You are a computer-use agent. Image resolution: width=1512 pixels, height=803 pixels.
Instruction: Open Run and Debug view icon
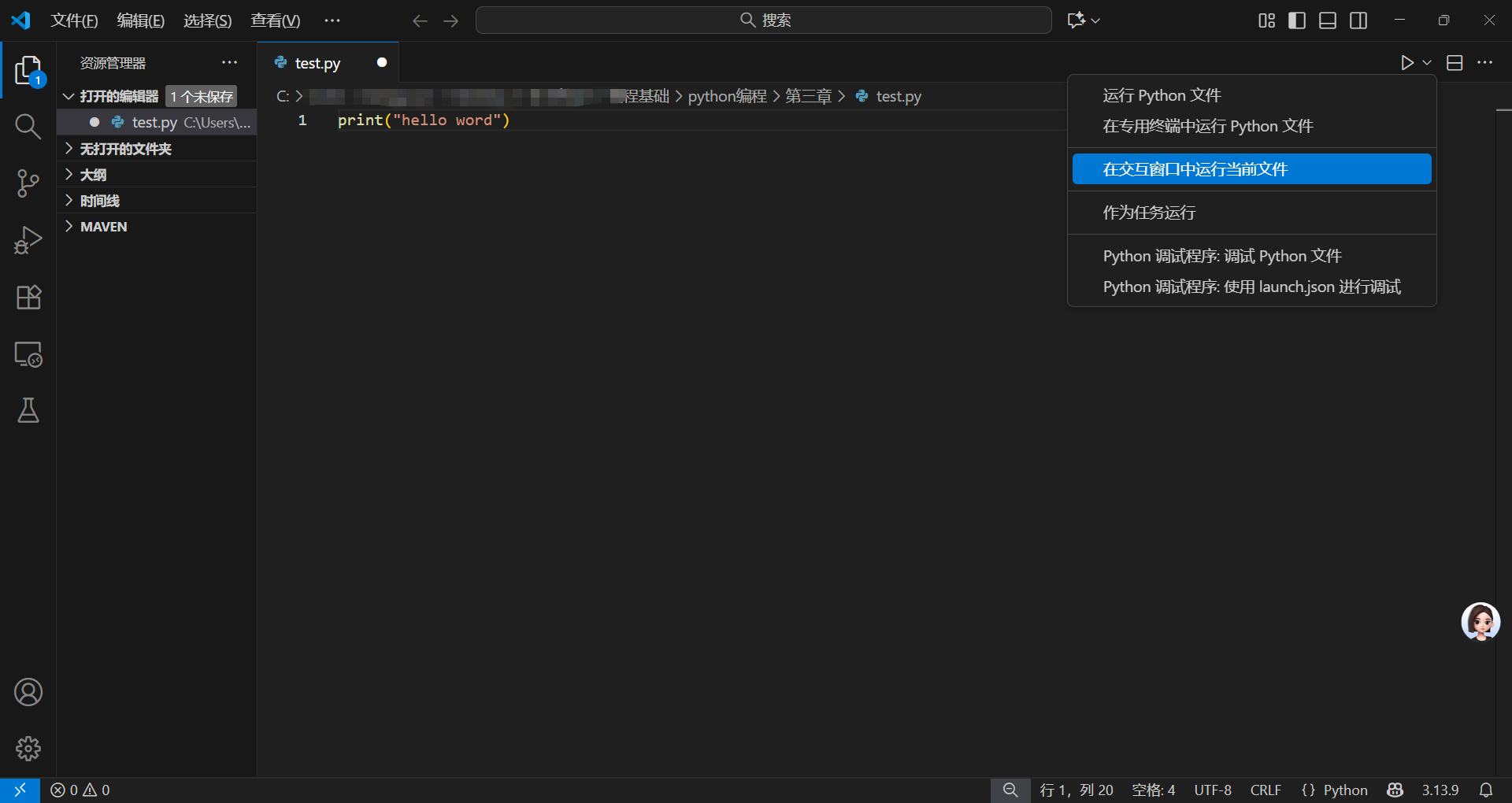28,240
